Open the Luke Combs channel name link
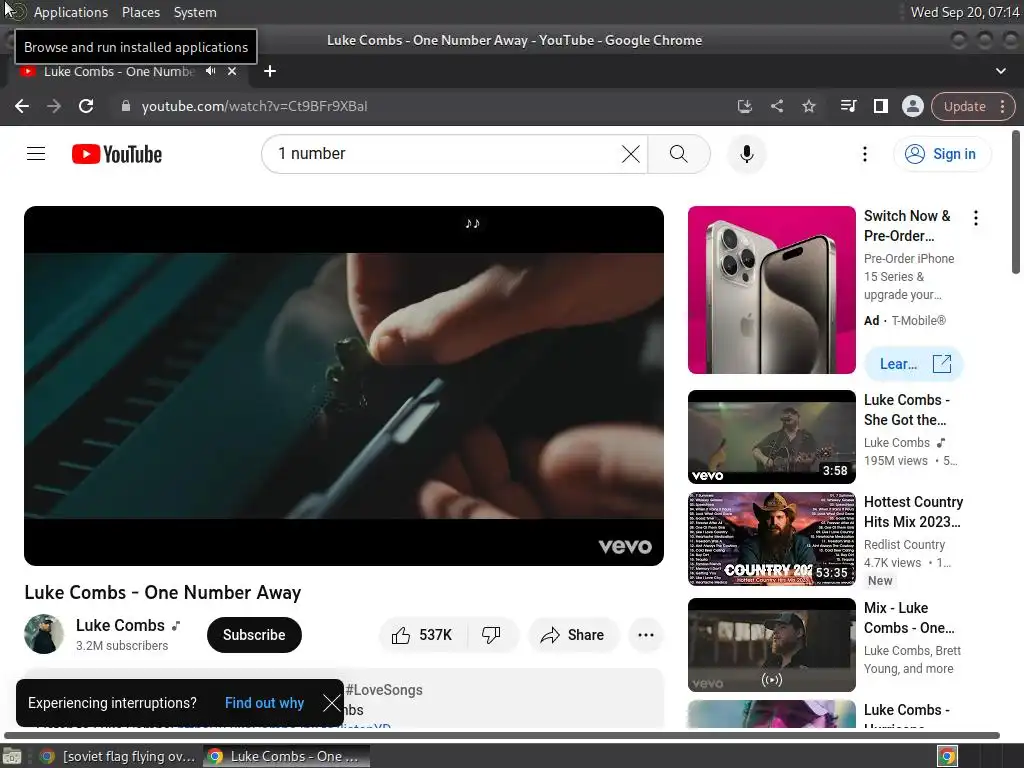This screenshot has height=768, width=1024. click(x=120, y=626)
